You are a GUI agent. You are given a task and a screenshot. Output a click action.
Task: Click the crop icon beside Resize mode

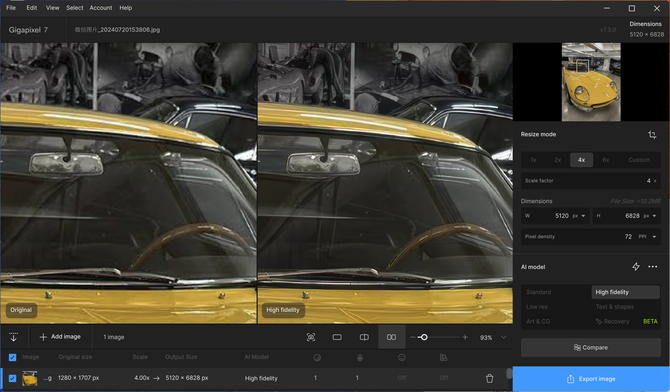[x=652, y=135]
